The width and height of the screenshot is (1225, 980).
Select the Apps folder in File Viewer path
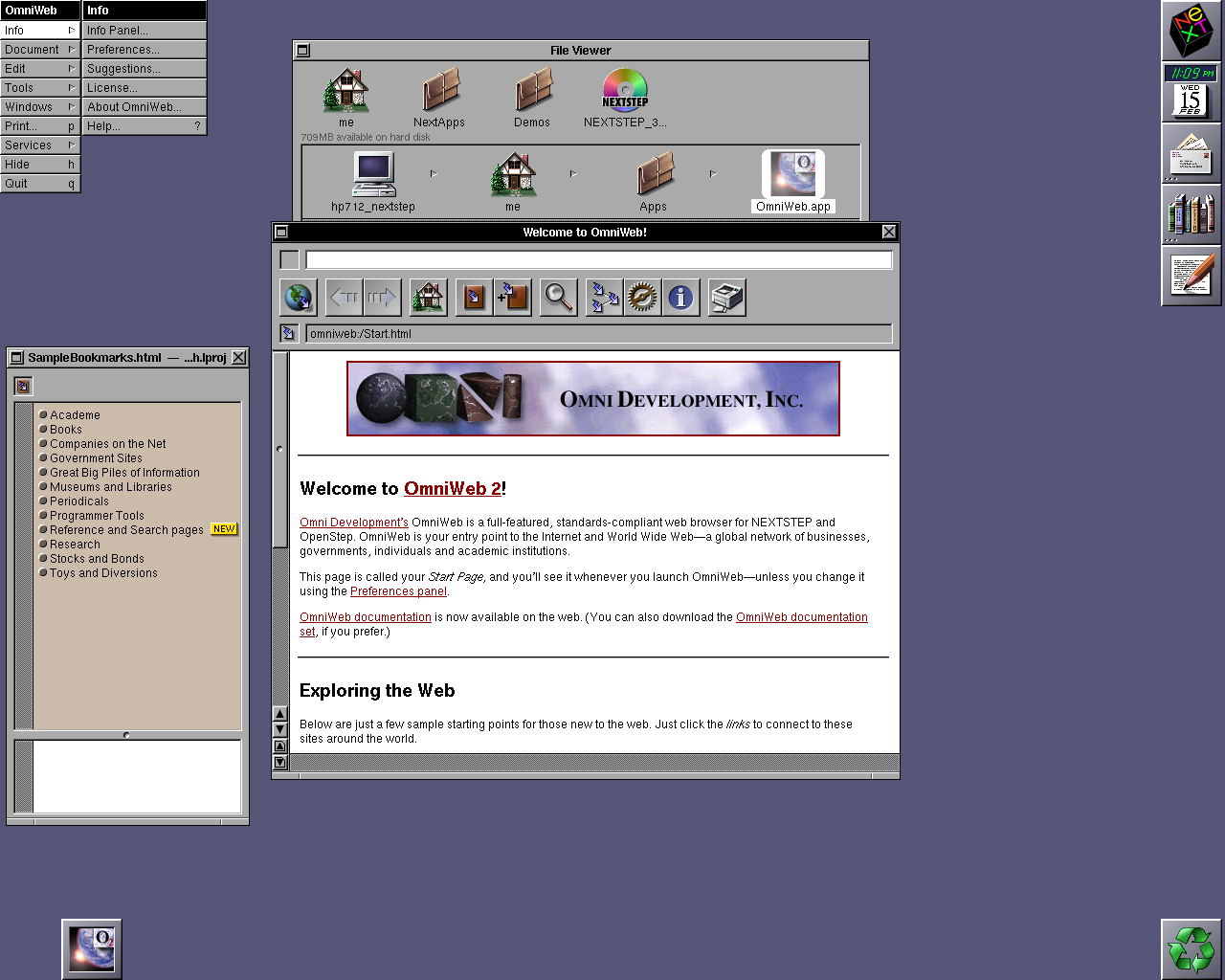pos(654,174)
